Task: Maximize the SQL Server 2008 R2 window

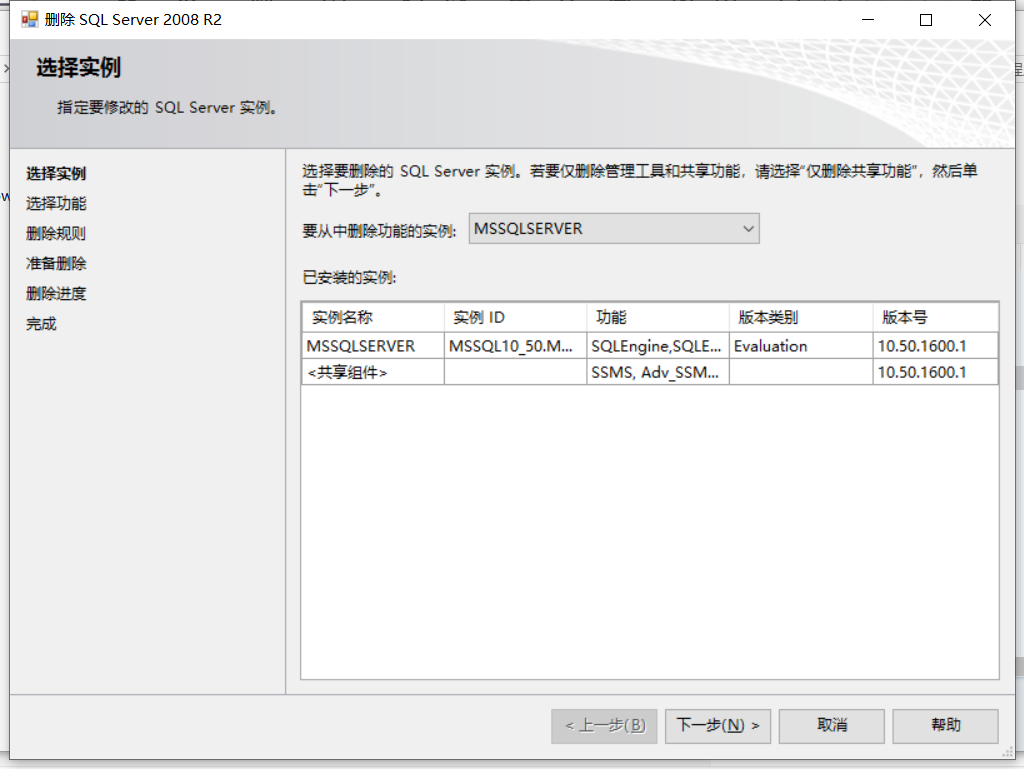Action: pos(925,20)
